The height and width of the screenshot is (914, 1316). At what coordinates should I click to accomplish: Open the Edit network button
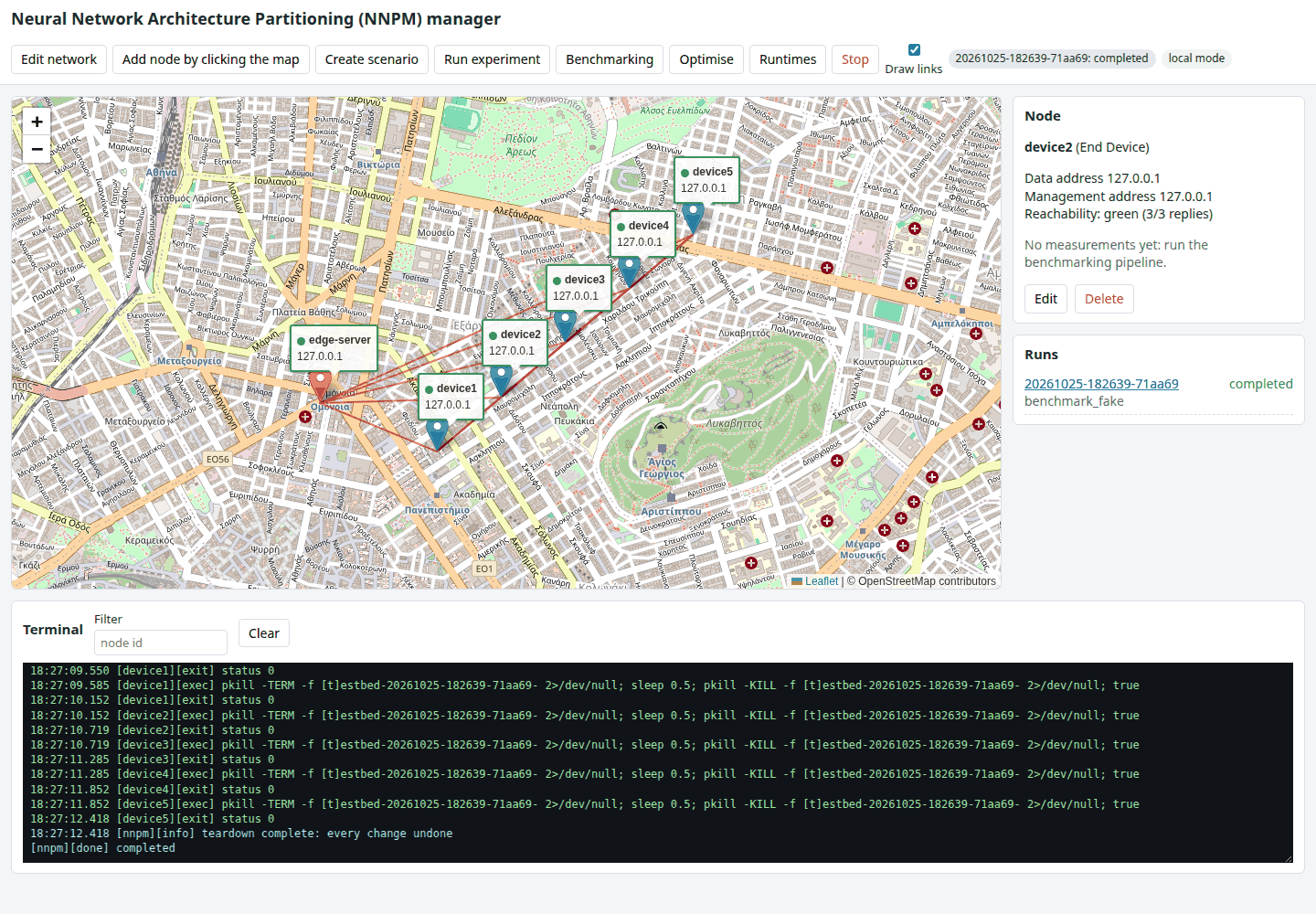tap(58, 59)
